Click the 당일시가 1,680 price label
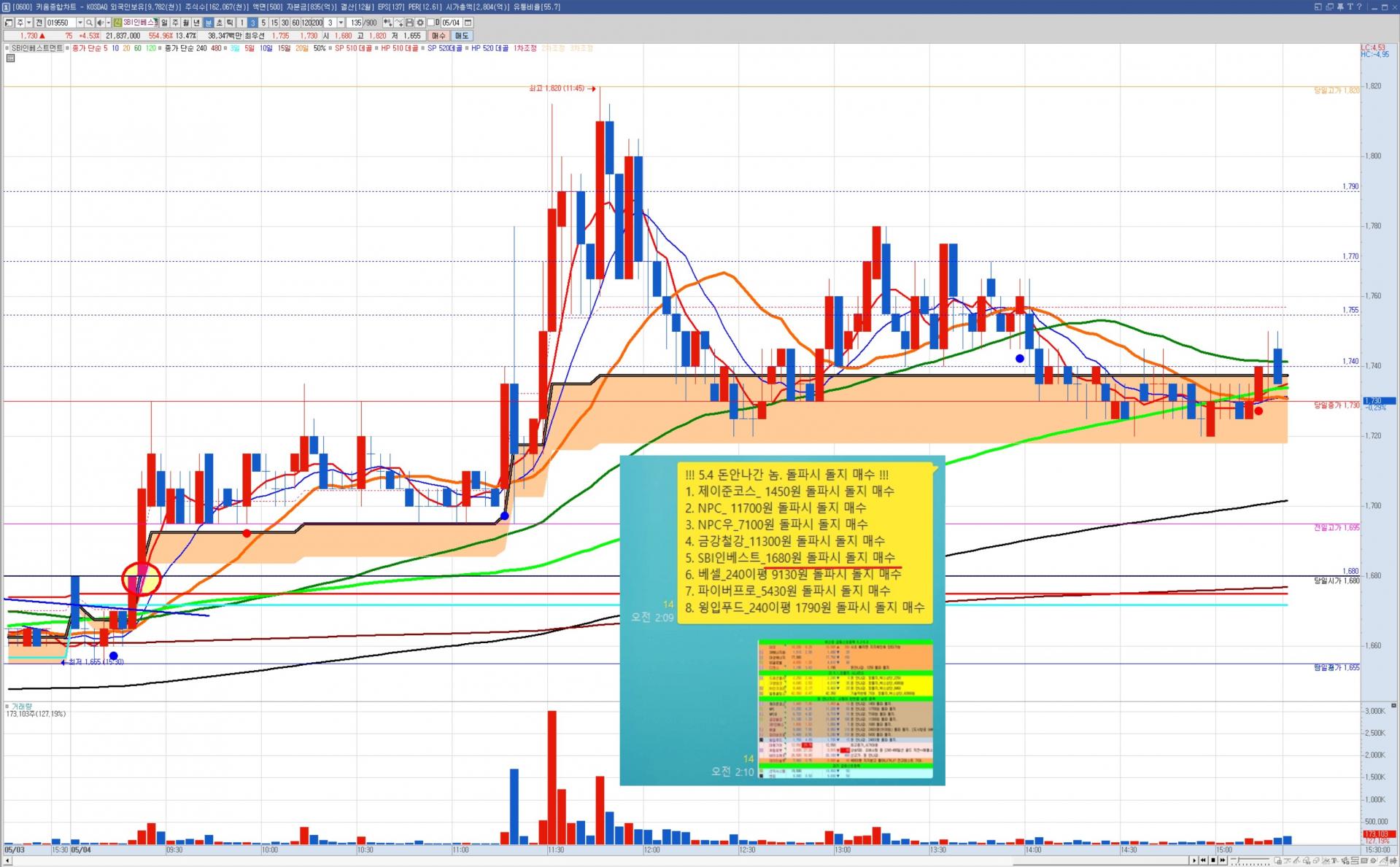1400x867 pixels. [x=1337, y=580]
